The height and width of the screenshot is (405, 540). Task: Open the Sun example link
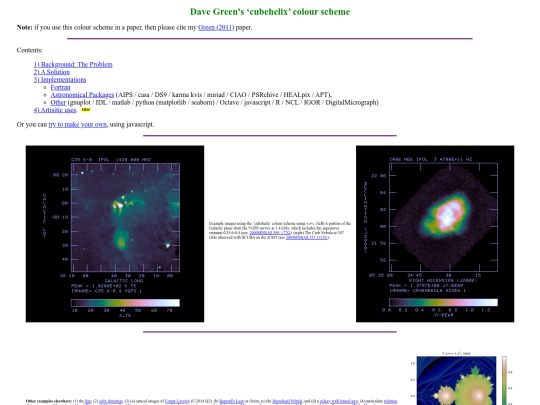pyautogui.click(x=88, y=401)
